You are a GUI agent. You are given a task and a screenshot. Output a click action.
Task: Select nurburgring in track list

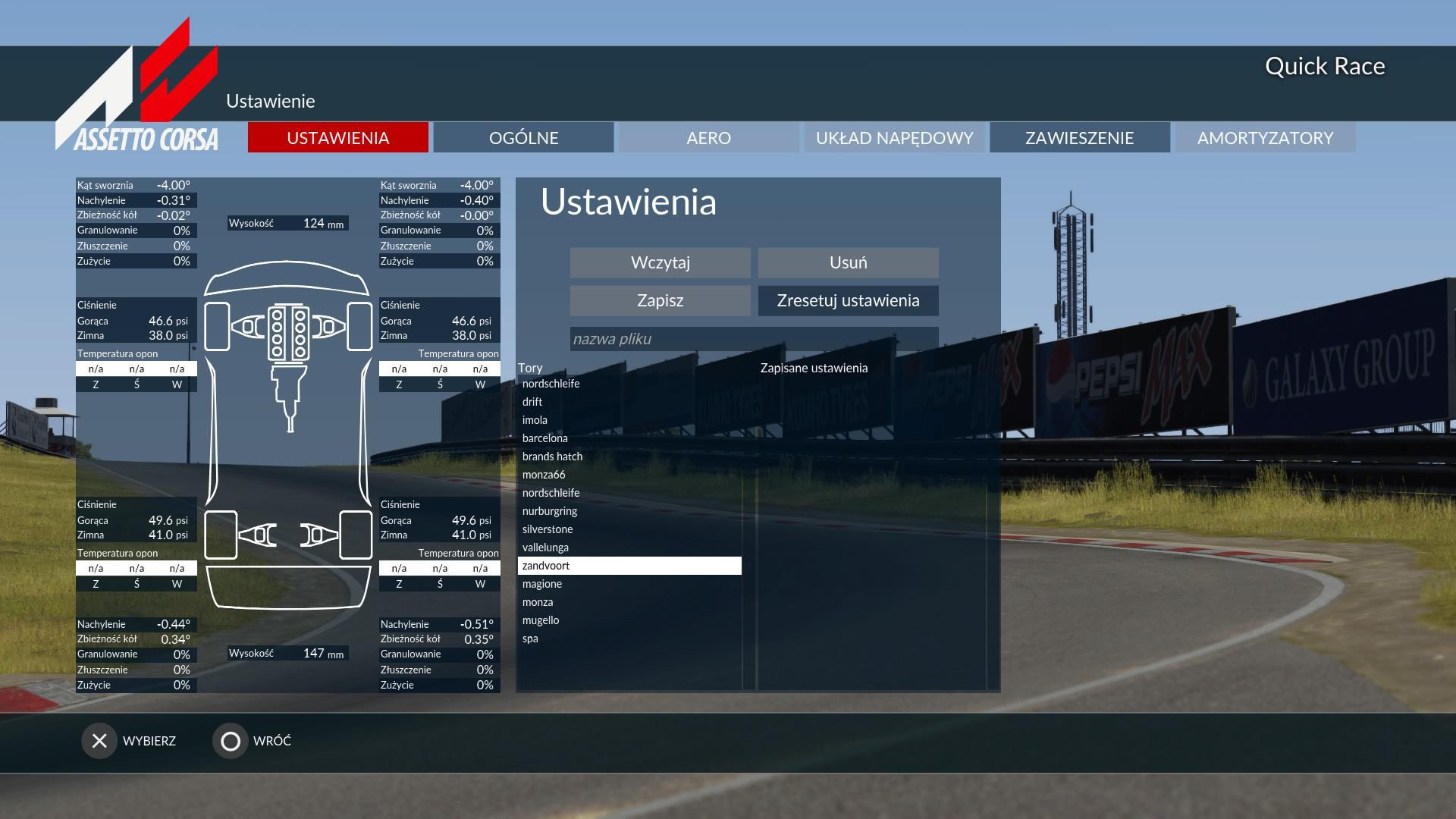pyautogui.click(x=629, y=511)
